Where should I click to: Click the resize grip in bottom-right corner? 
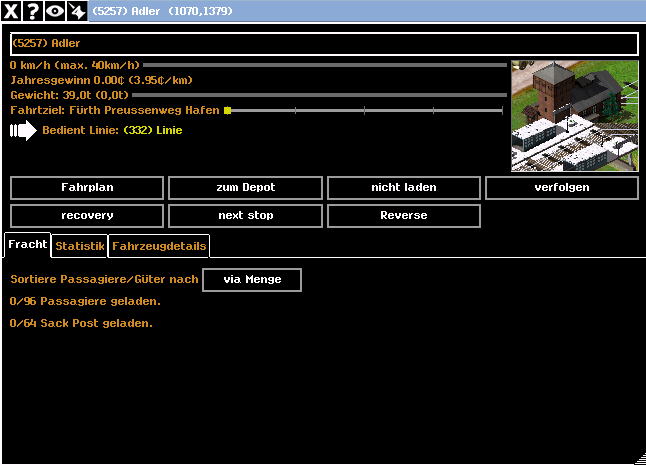639,458
